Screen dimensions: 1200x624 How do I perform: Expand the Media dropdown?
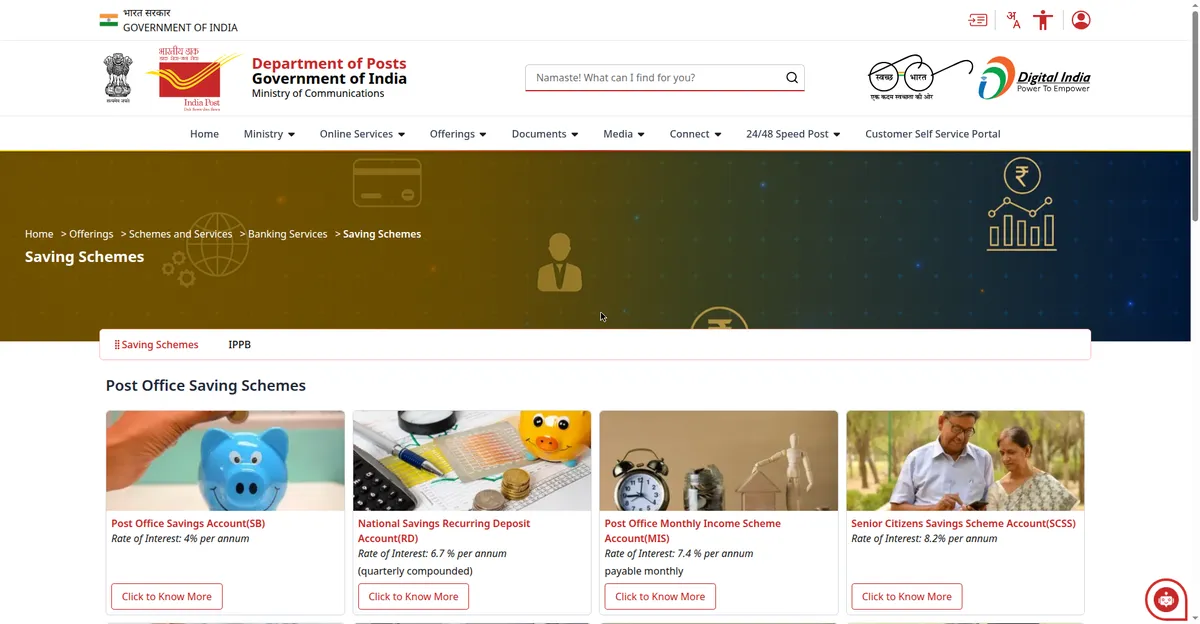[x=624, y=134]
